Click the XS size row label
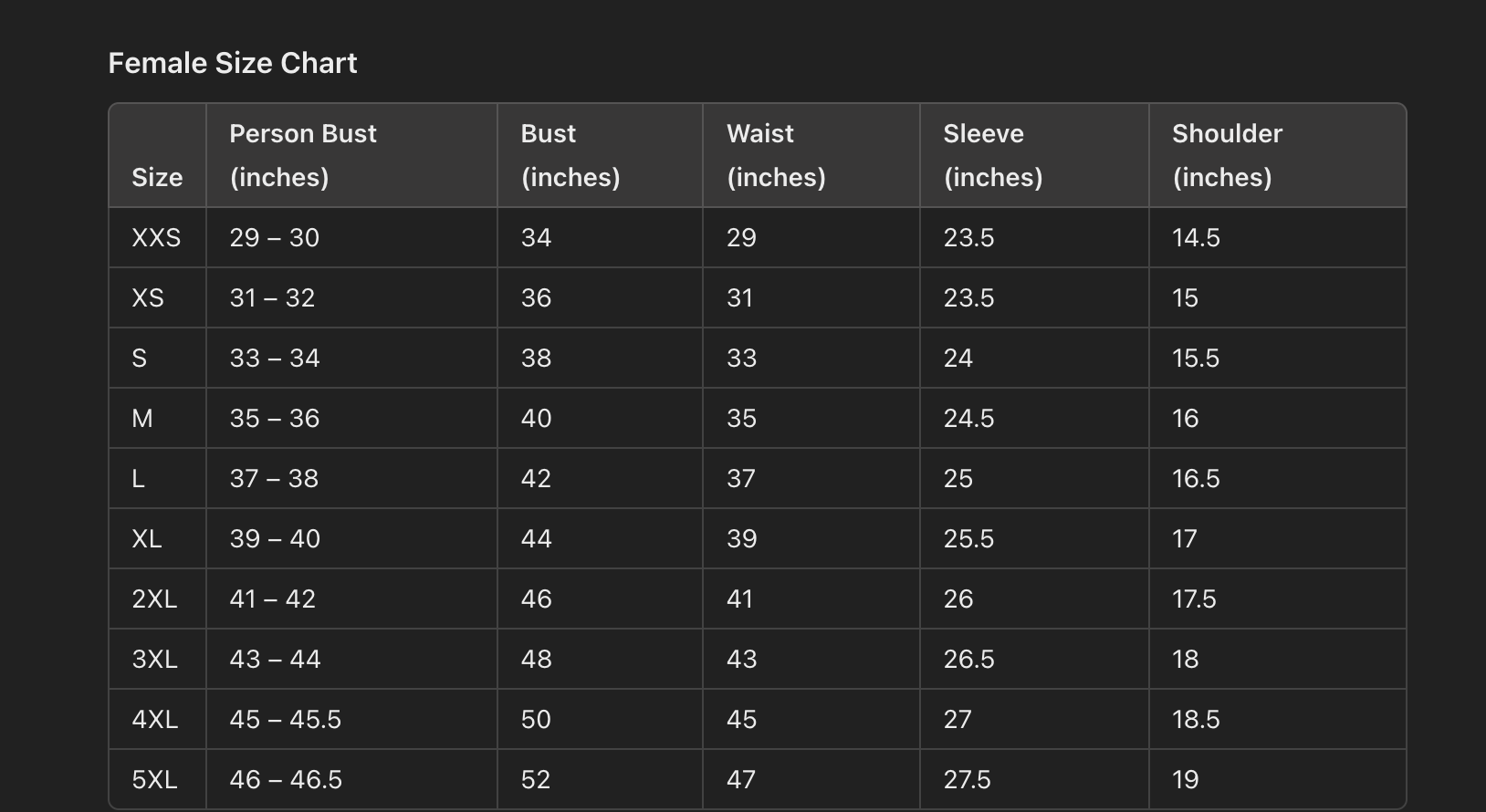 148,297
